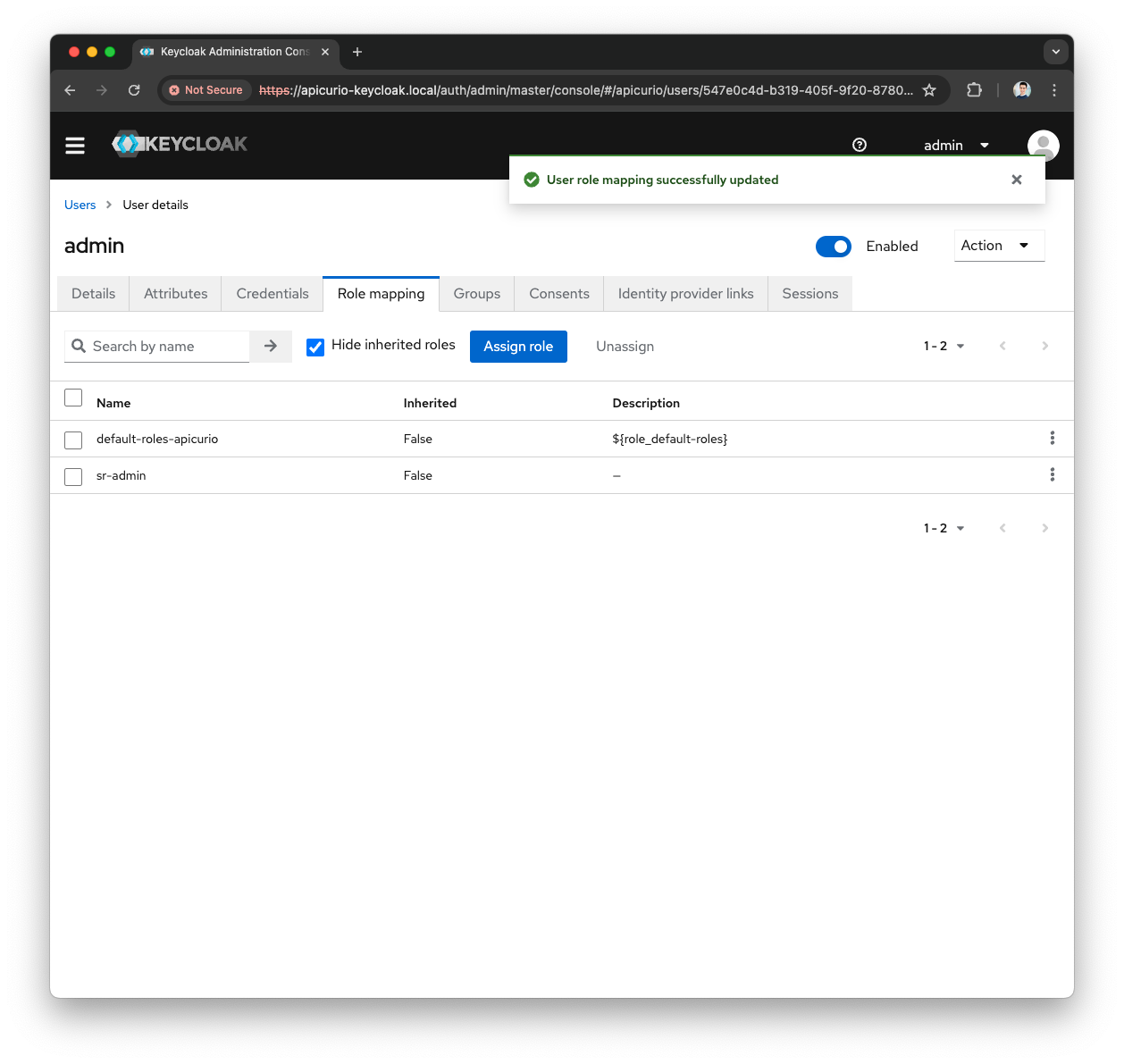Uncheck the Hide inherited roles checkbox
The image size is (1124, 1064).
coord(315,347)
